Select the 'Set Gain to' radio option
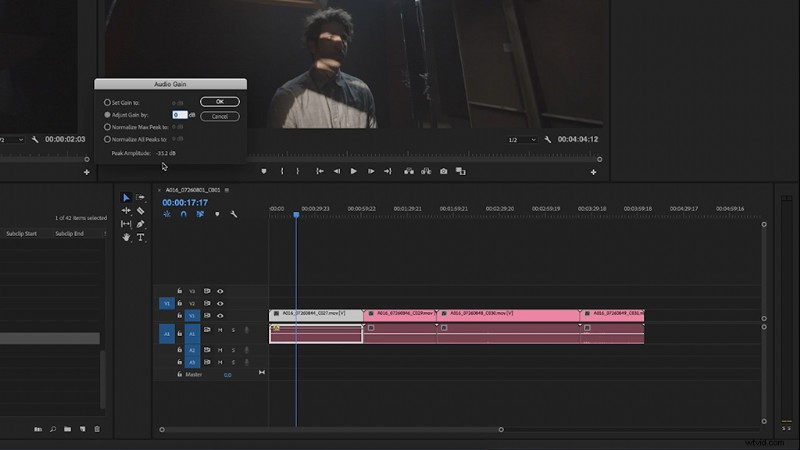 [107, 103]
